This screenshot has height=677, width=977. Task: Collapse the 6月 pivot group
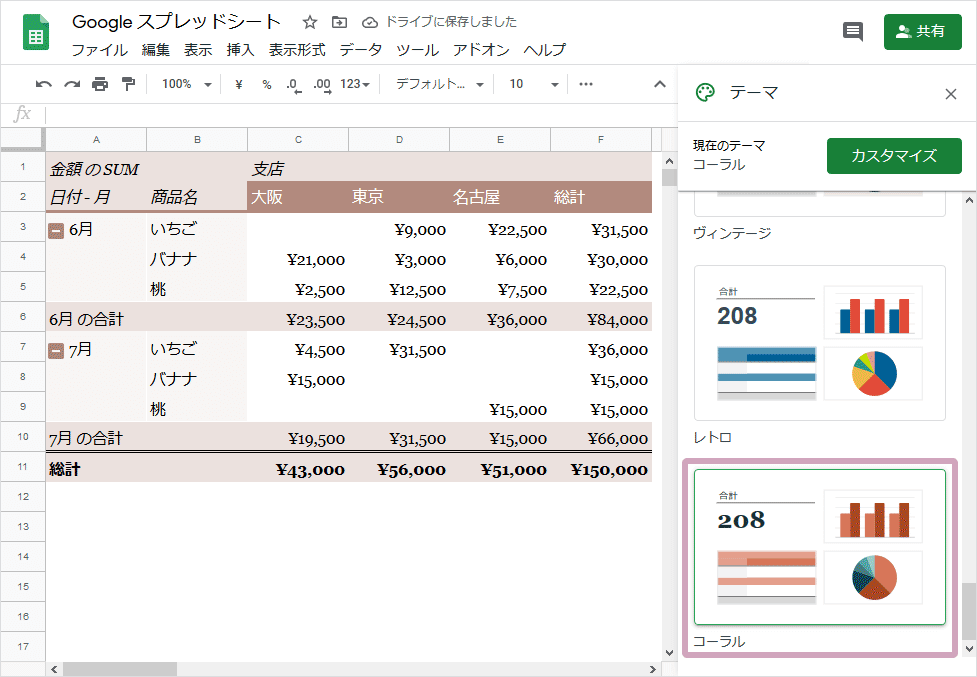point(56,230)
